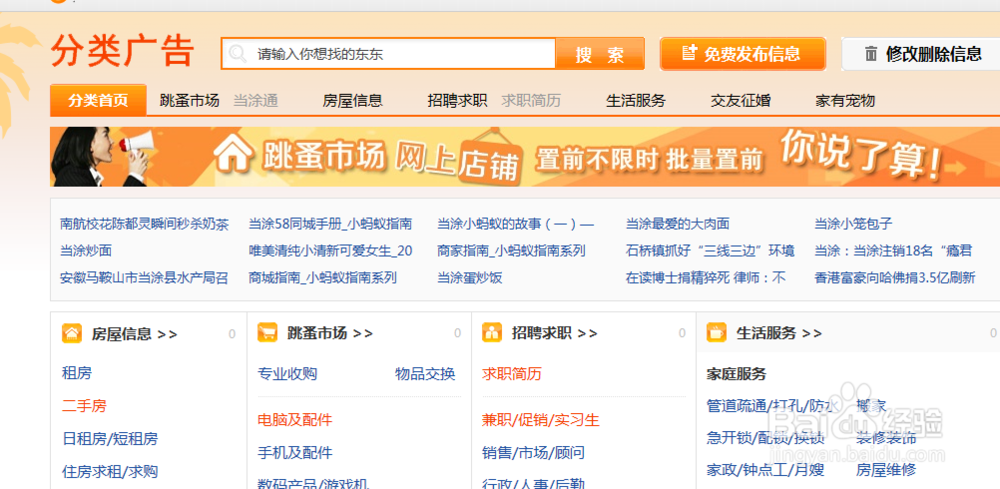Select 二手房 under 房屋信息
This screenshot has width=1000, height=489.
[84, 405]
